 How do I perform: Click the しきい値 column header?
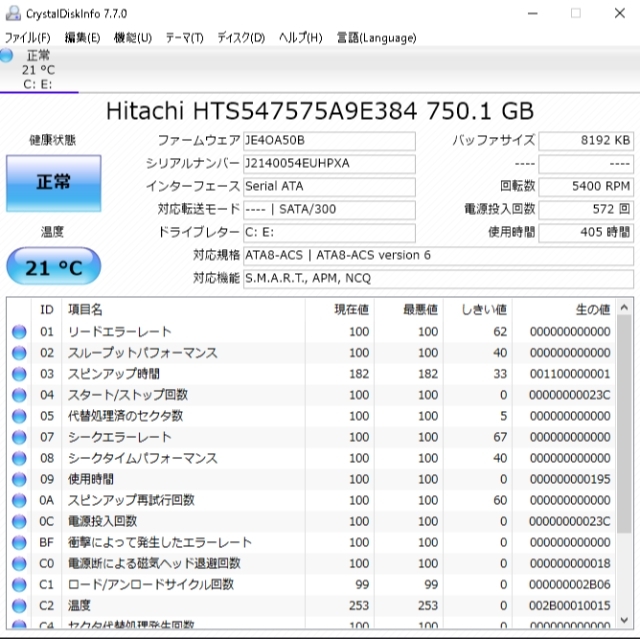[x=478, y=310]
